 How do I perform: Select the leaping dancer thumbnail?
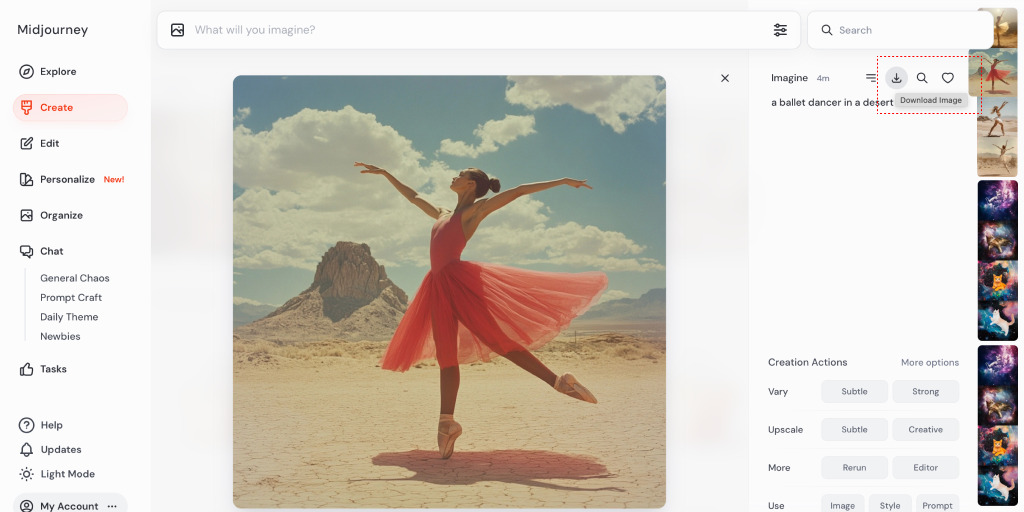[997, 157]
